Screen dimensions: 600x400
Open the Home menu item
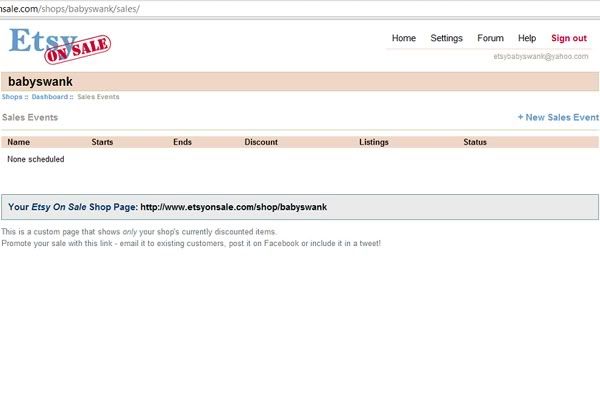[x=404, y=38]
